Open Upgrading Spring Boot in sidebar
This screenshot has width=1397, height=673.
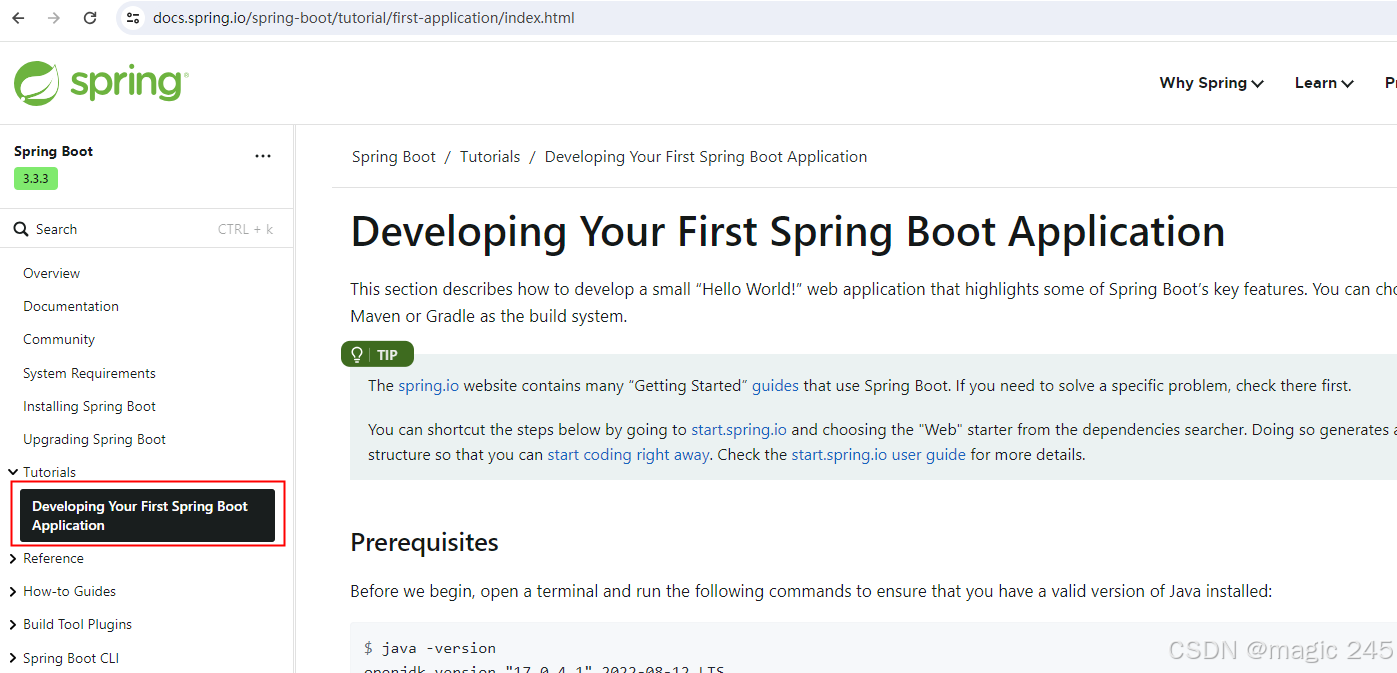[95, 439]
